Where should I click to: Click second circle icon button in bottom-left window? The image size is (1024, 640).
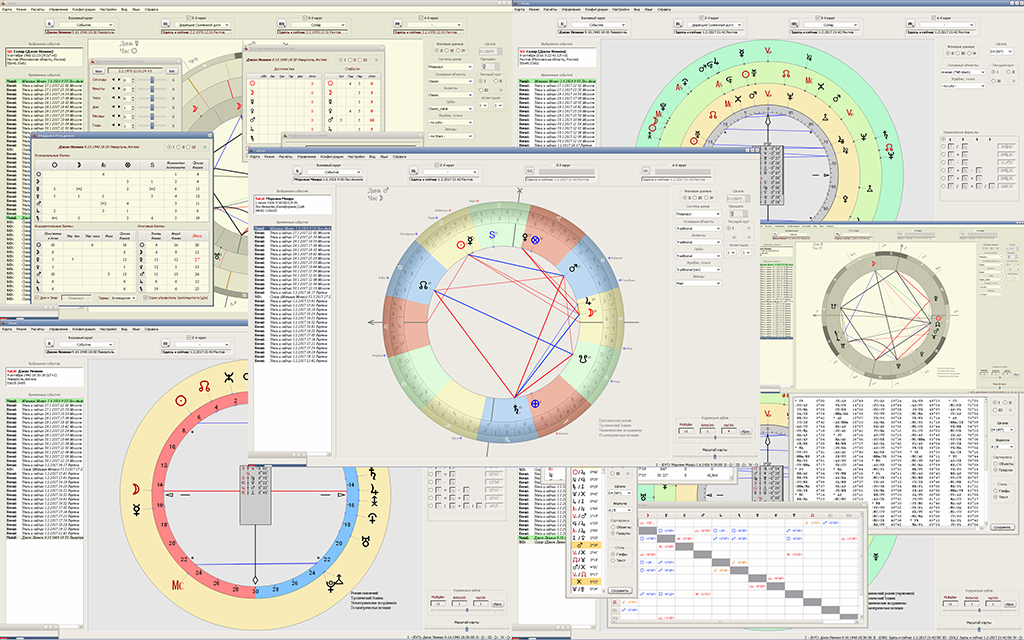pos(165,344)
